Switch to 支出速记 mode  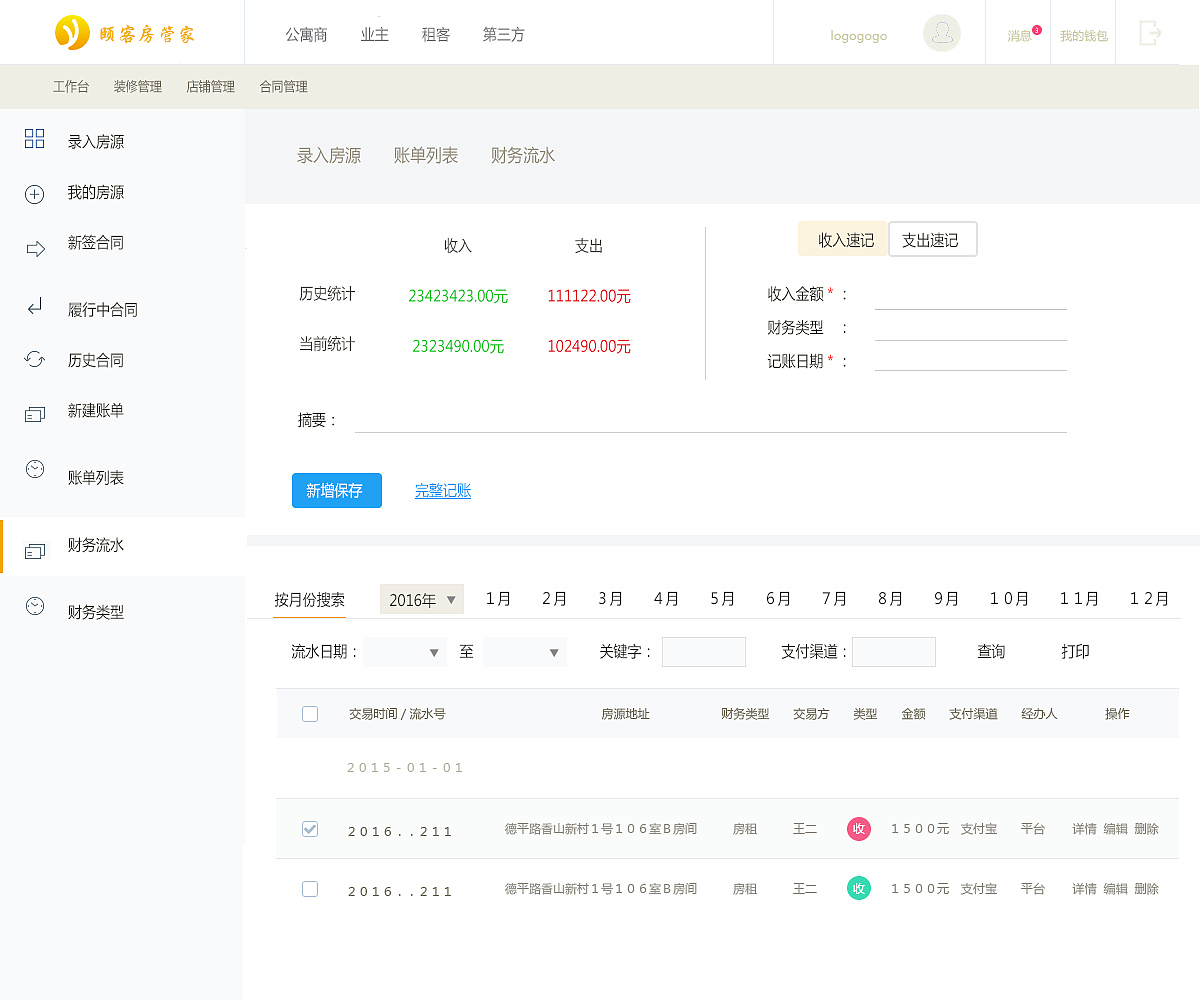(932, 239)
